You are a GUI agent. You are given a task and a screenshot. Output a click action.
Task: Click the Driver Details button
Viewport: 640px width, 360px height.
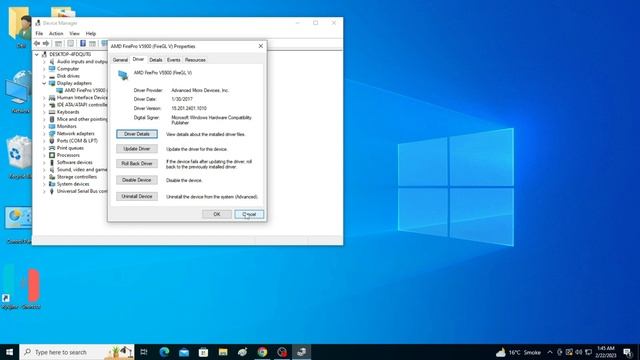click(x=137, y=134)
